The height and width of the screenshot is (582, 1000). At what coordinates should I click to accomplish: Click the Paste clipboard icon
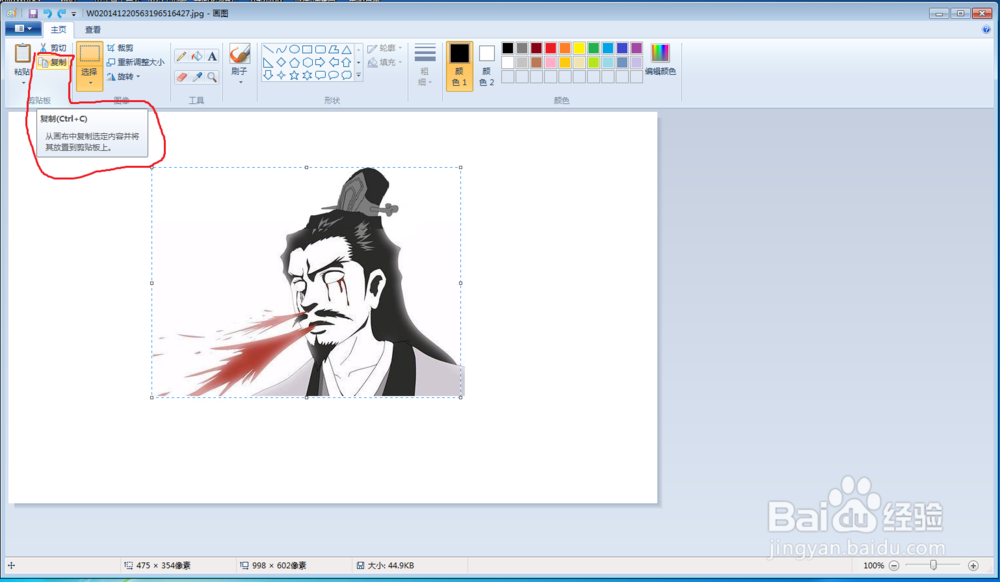pos(22,54)
